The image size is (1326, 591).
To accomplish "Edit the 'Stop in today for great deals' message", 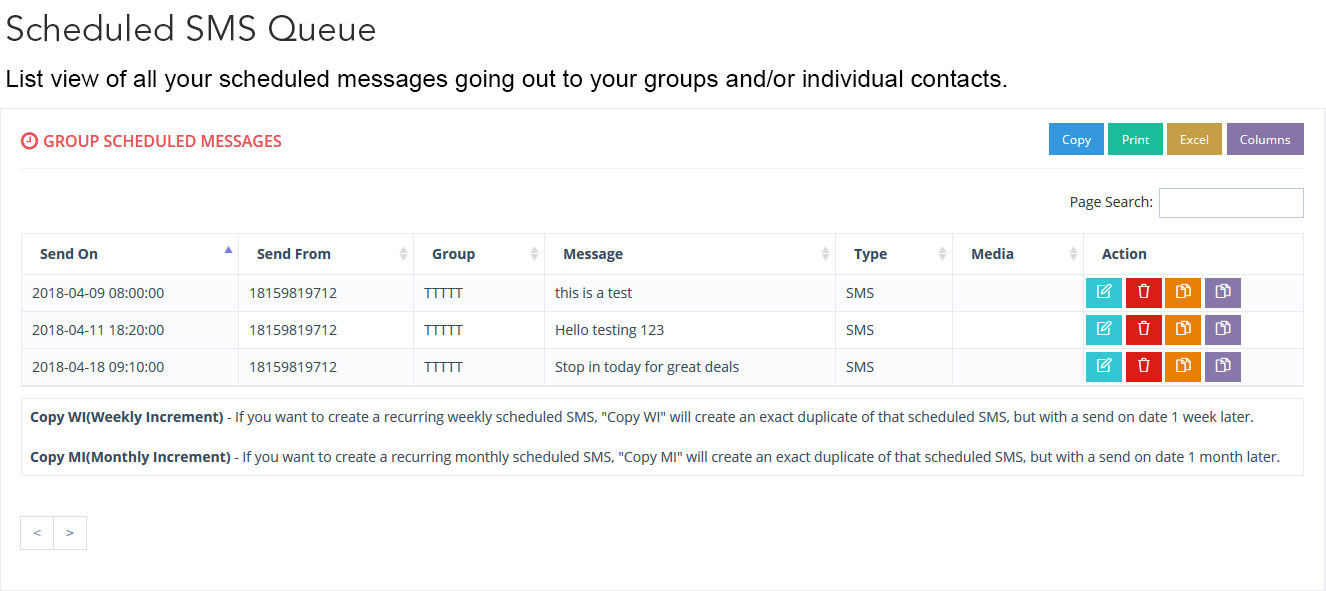I will pyautogui.click(x=1104, y=367).
